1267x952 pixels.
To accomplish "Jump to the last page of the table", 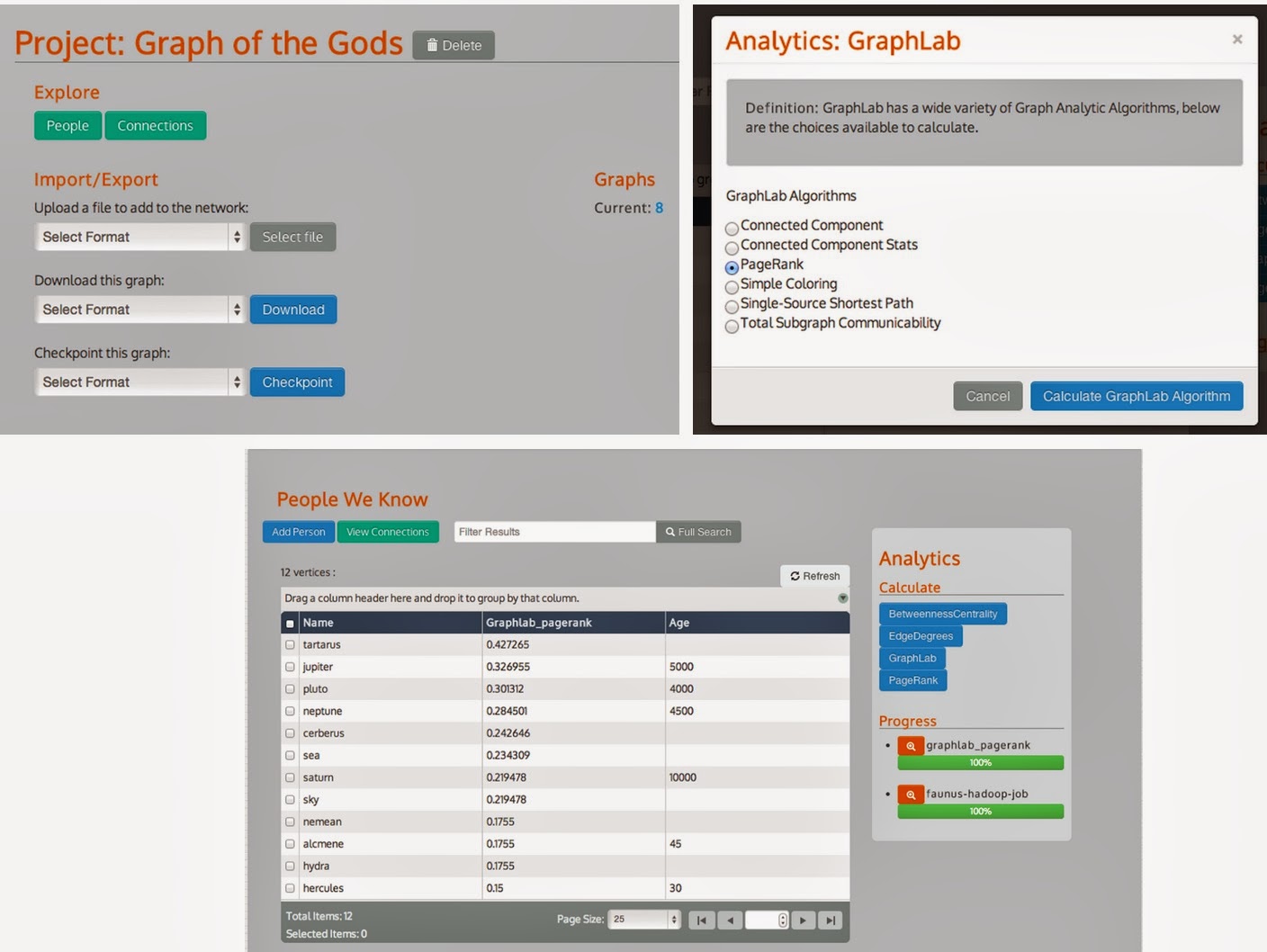I will tap(831, 920).
